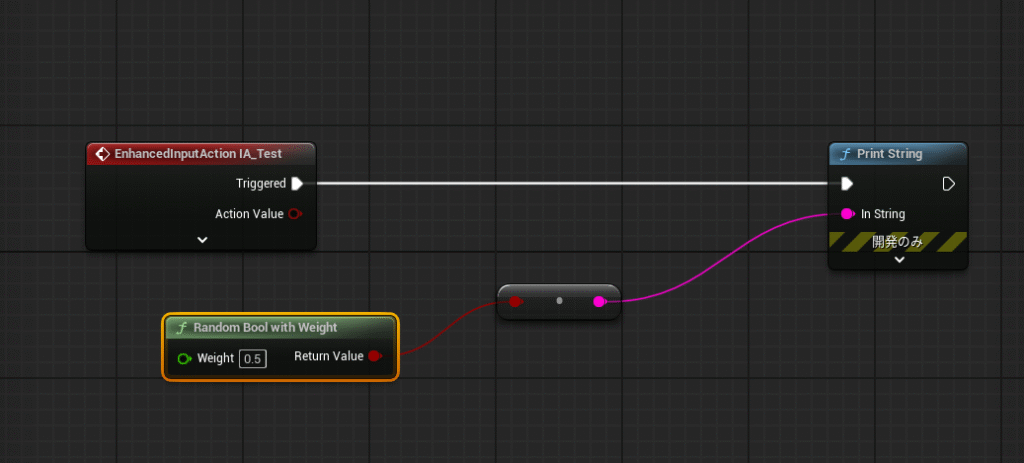Screen dimensions: 1024x463
Task: Expand the Print String advanced options
Action: pyautogui.click(x=899, y=260)
